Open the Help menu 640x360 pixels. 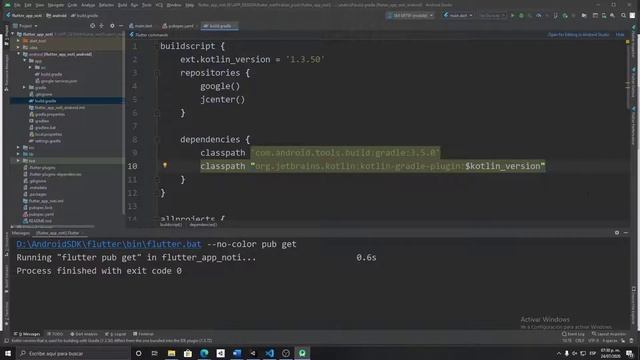point(190,5)
